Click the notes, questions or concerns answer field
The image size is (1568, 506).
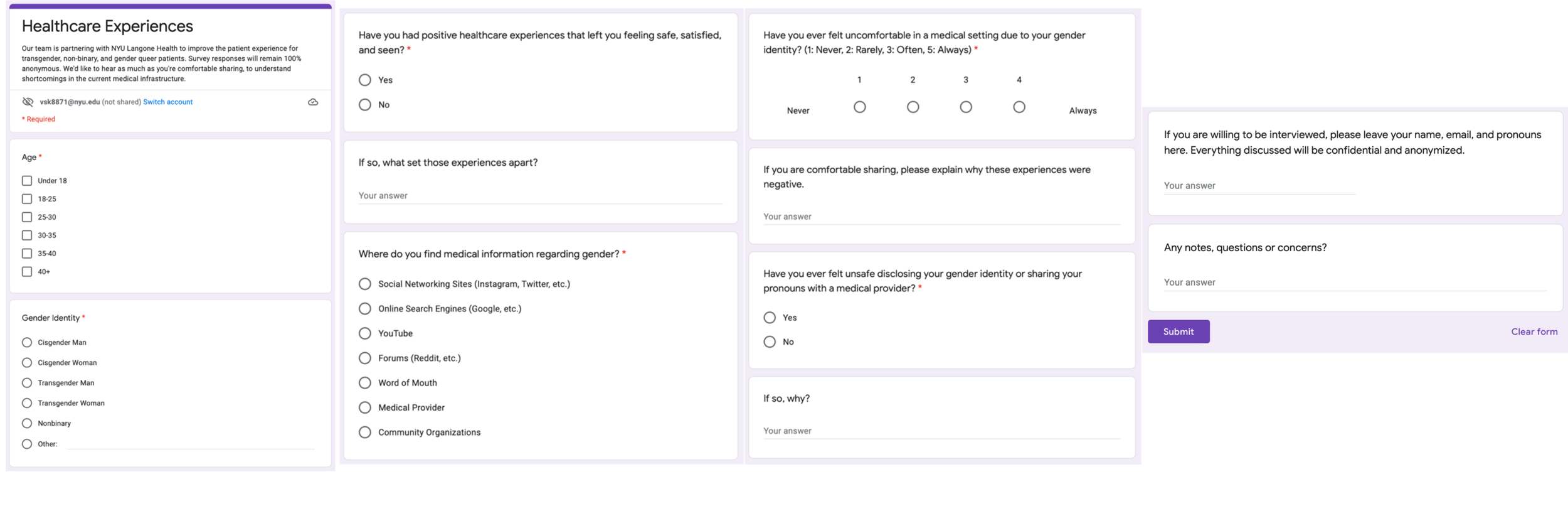pyautogui.click(x=1355, y=283)
